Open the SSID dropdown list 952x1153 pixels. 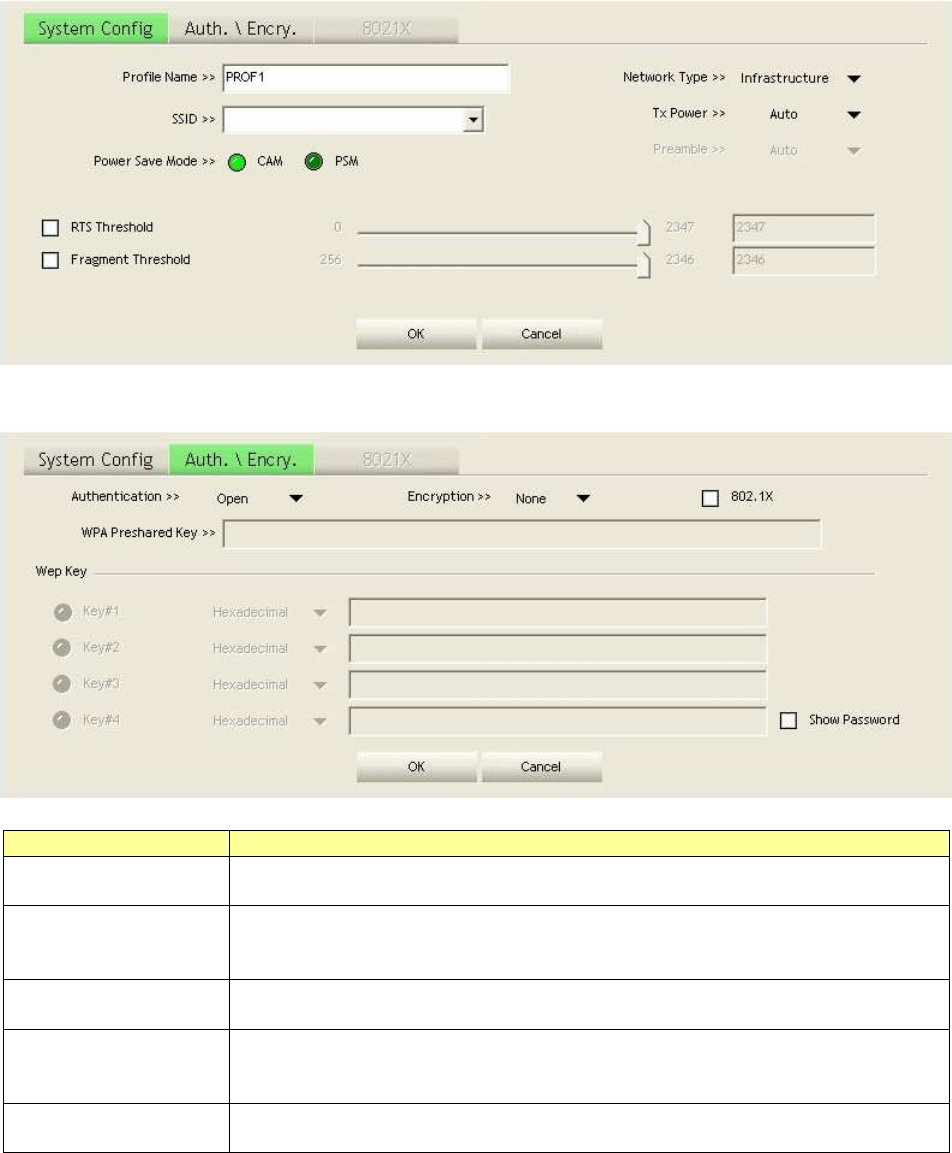473,120
